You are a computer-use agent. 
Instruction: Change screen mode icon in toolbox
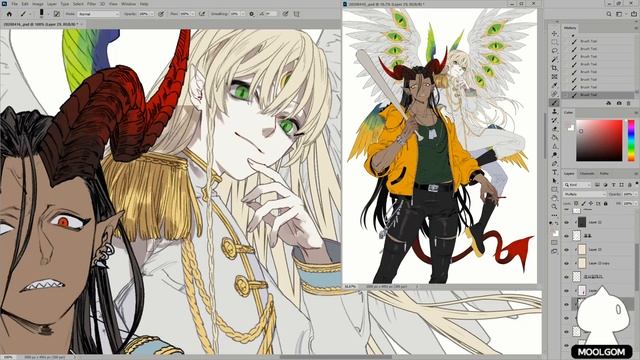click(x=554, y=251)
